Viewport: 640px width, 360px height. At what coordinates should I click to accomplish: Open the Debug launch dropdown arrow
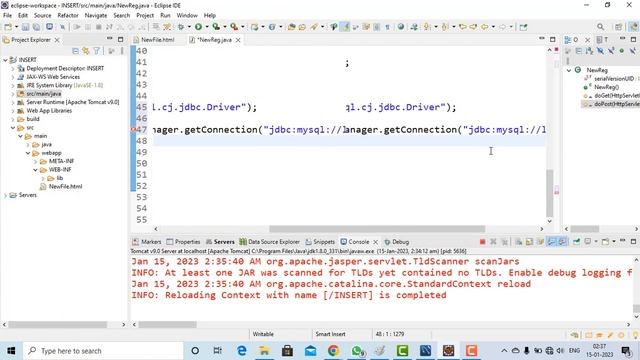(189, 27)
